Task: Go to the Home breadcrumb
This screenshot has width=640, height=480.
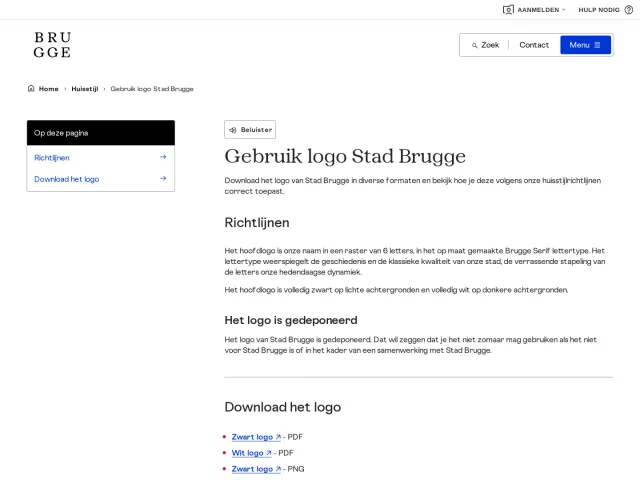Action: [x=49, y=89]
